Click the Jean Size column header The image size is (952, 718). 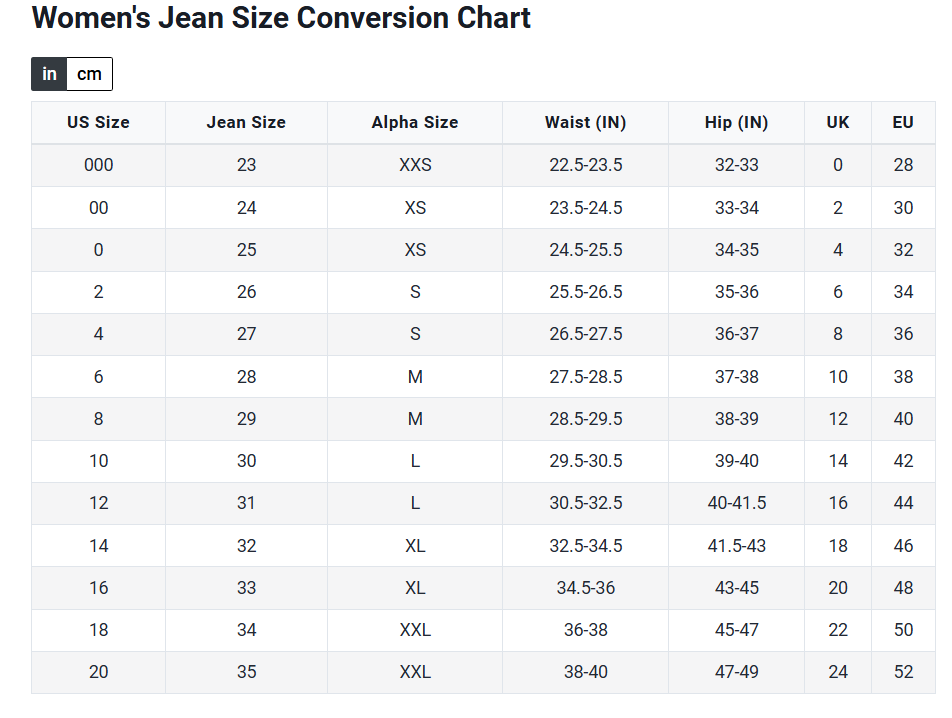[246, 123]
